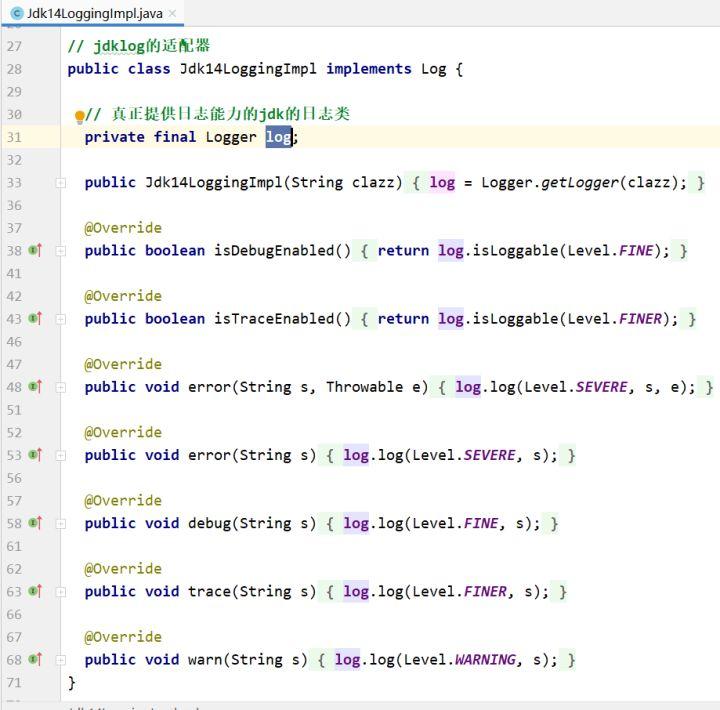Image resolution: width=720 pixels, height=710 pixels.
Task: Expand fold marker on trace method line
Action: pyautogui.click(x=61, y=592)
